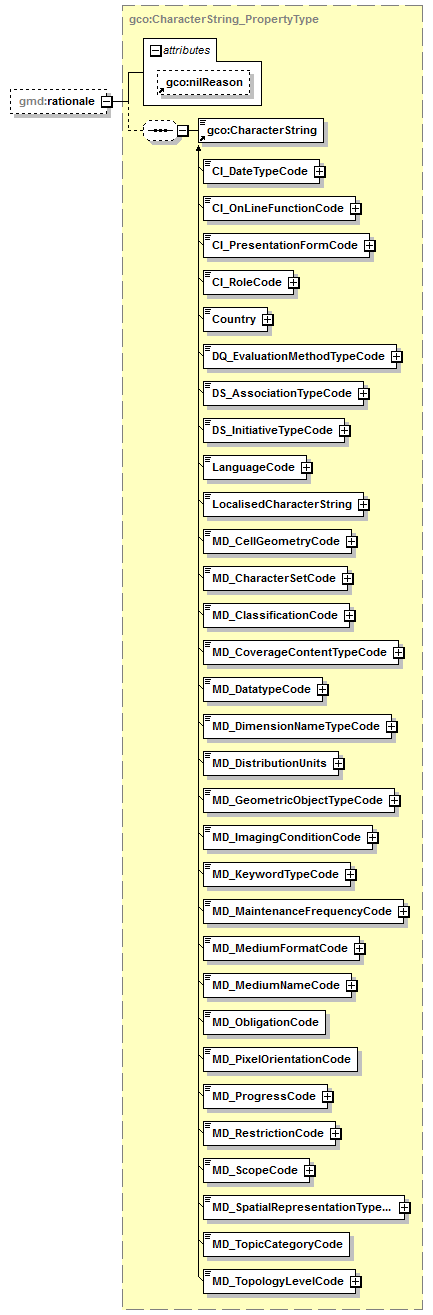Image resolution: width=433 pixels, height=1315 pixels.
Task: Click the attributes heading label
Action: coord(188,50)
